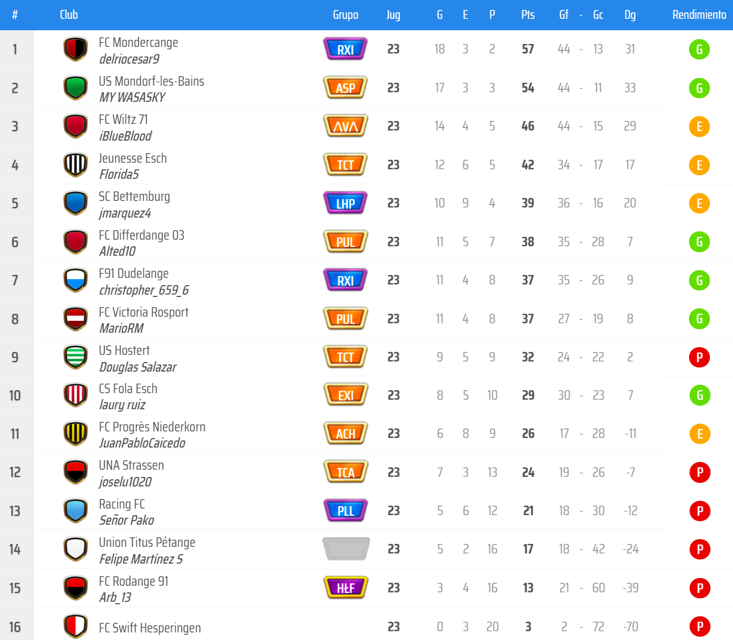Select the EXI group badge for CS Fola Esch
This screenshot has height=640, width=733.
[345, 396]
